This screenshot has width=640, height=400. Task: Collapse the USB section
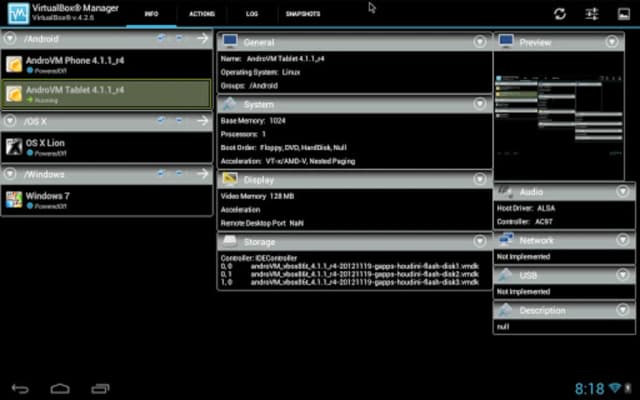point(623,275)
